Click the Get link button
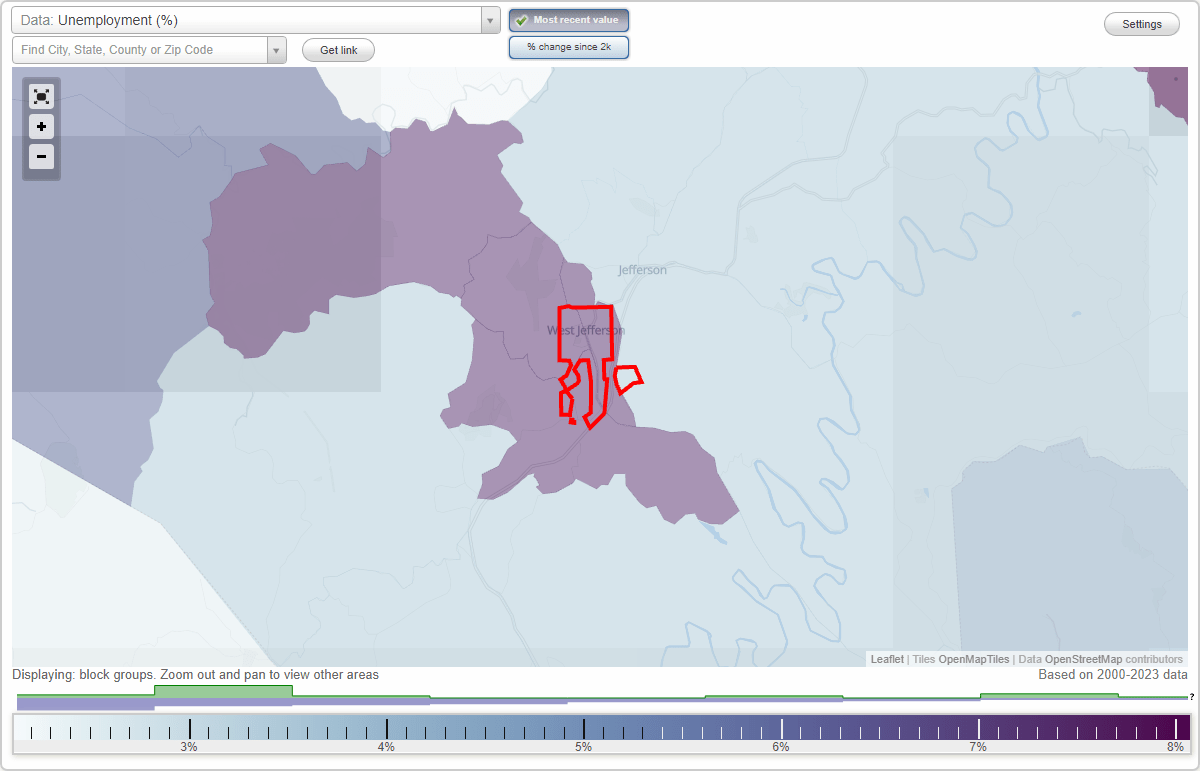Image resolution: width=1200 pixels, height=771 pixels. [337, 49]
